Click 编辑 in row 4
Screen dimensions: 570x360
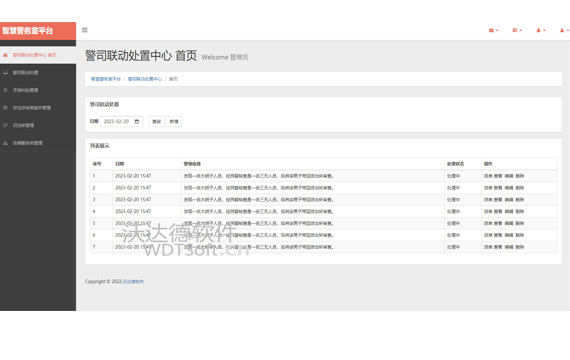click(x=509, y=212)
